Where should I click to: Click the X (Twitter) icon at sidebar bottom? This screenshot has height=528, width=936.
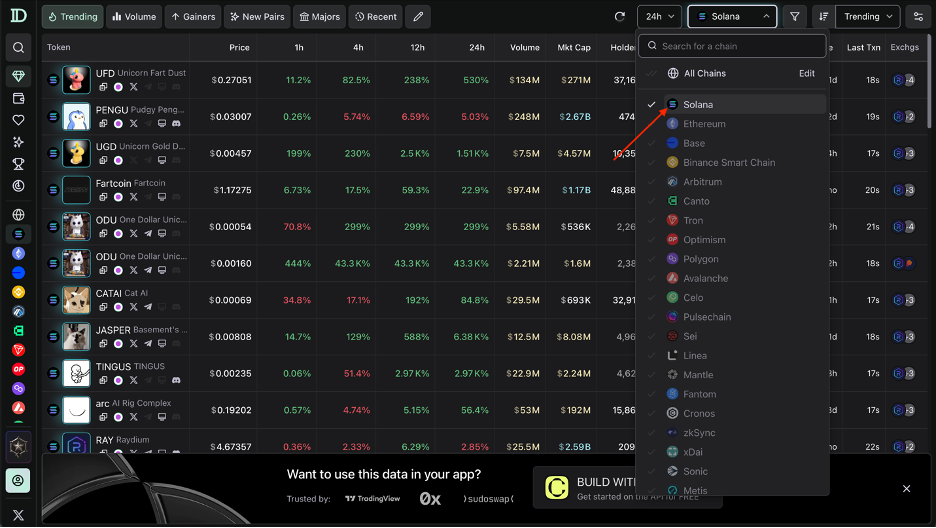(19, 515)
